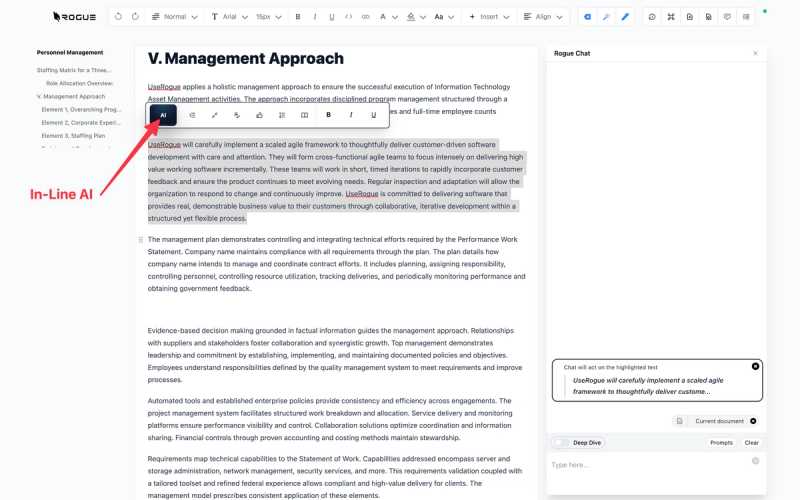Open the Normal paragraph style dropdown
The height and width of the screenshot is (500, 800).
174,17
